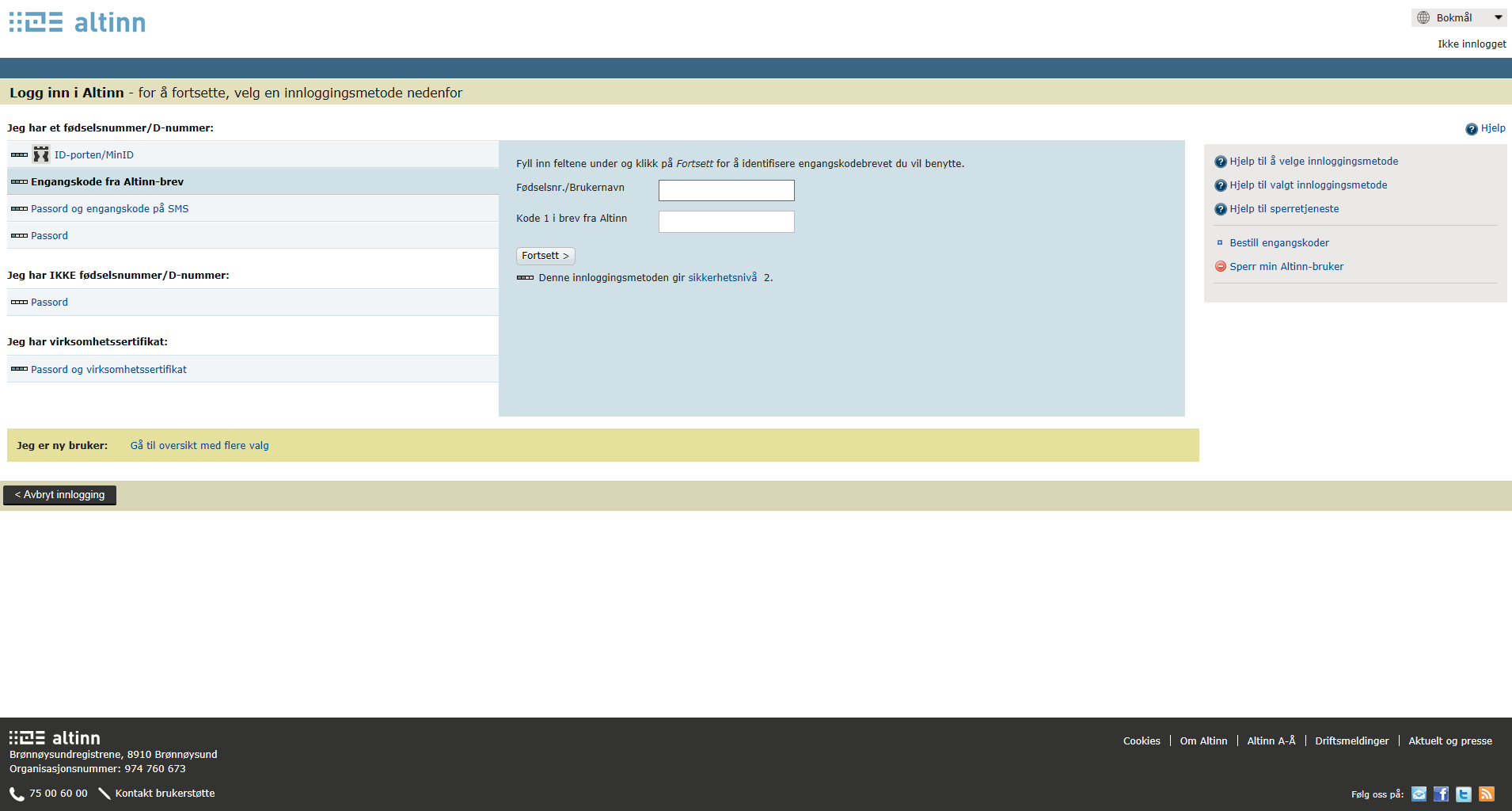Open Cookies footer link
Viewport: 1512px width, 811px height.
[x=1142, y=741]
